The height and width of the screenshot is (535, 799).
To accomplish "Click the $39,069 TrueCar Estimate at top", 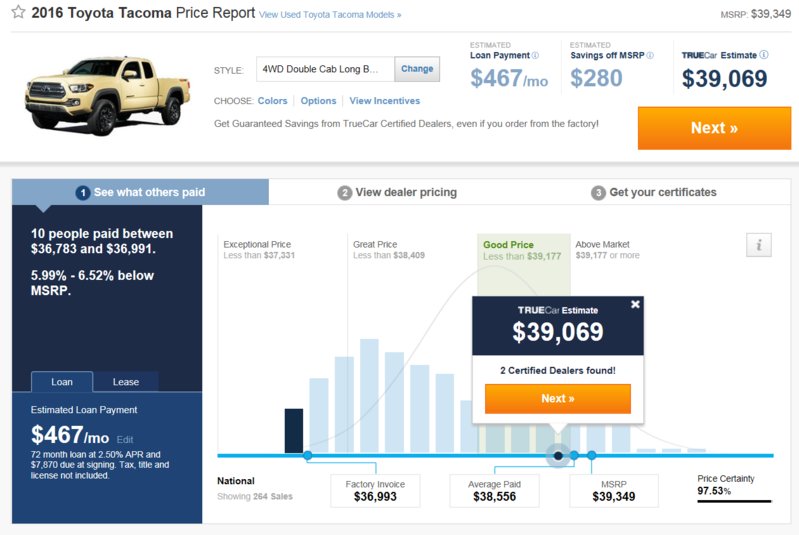I will [724, 78].
